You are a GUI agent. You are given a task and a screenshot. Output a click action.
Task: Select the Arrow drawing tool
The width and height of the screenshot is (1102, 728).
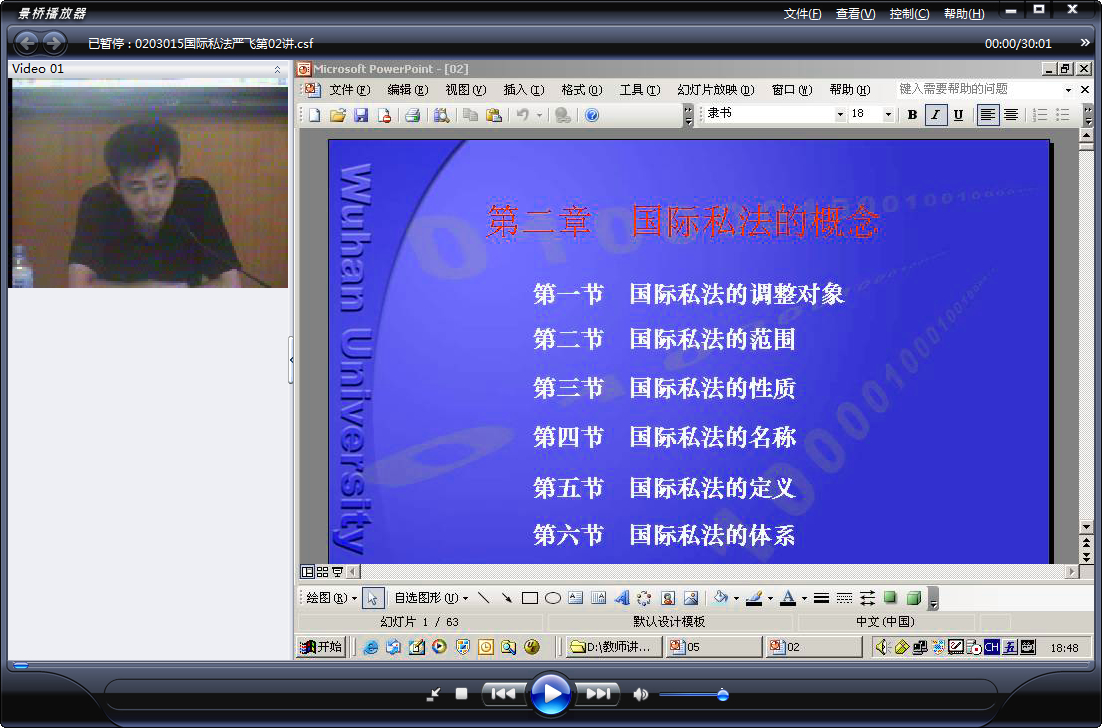point(507,598)
